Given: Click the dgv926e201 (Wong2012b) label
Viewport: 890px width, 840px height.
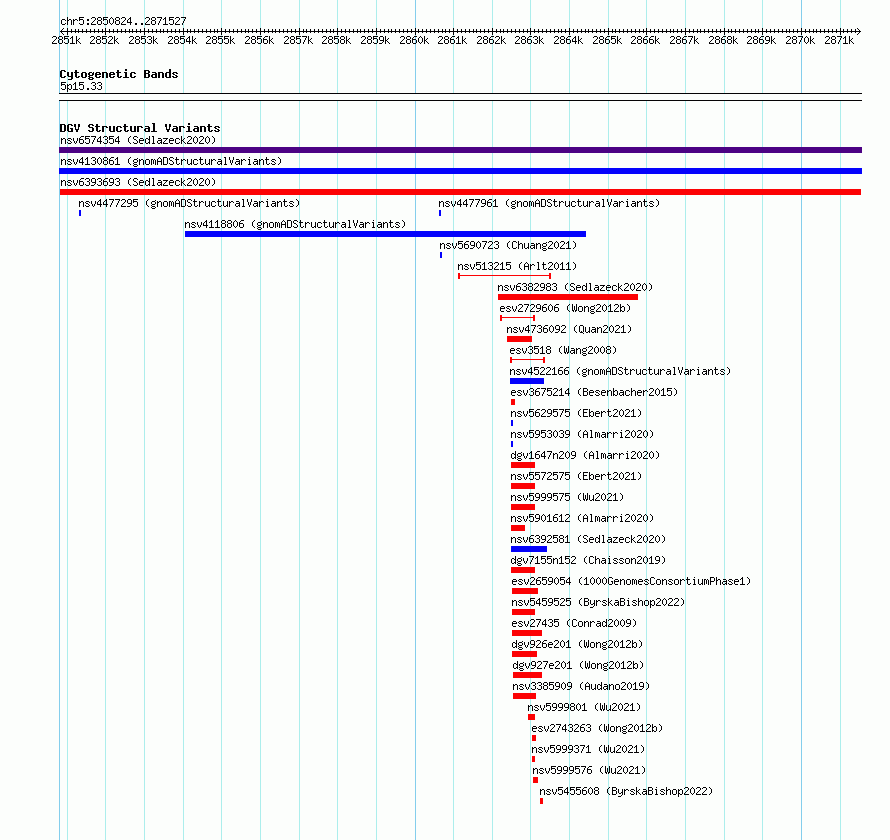Looking at the screenshot, I should tap(577, 644).
